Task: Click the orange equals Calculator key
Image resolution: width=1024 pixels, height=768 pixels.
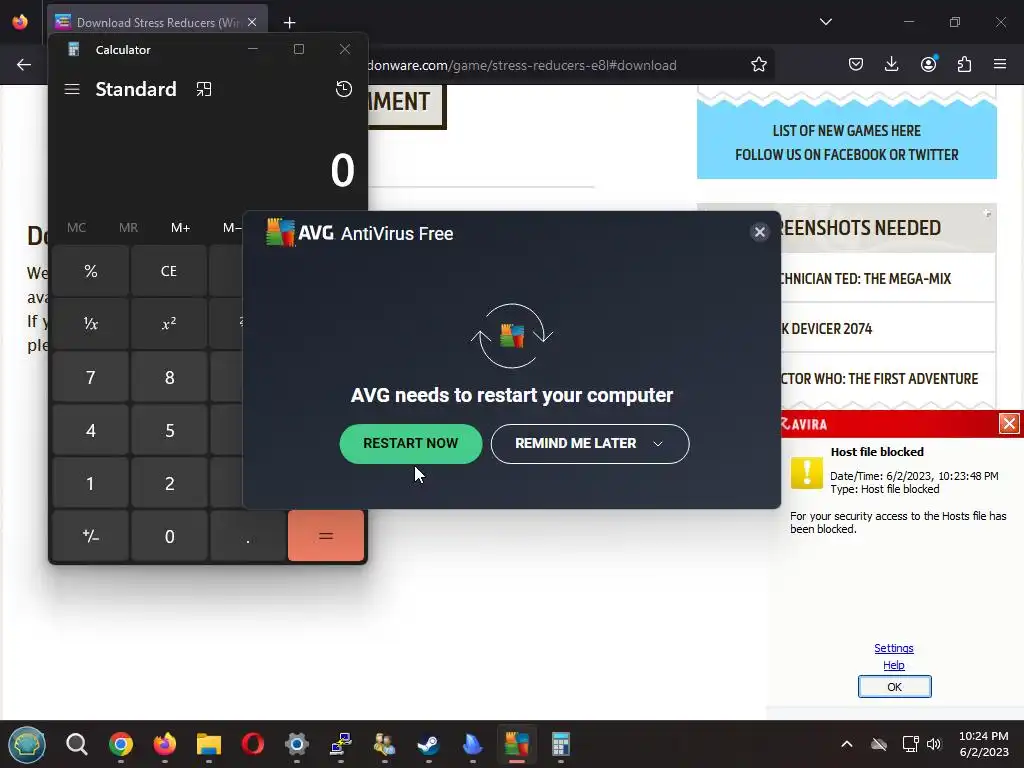Action: [326, 536]
